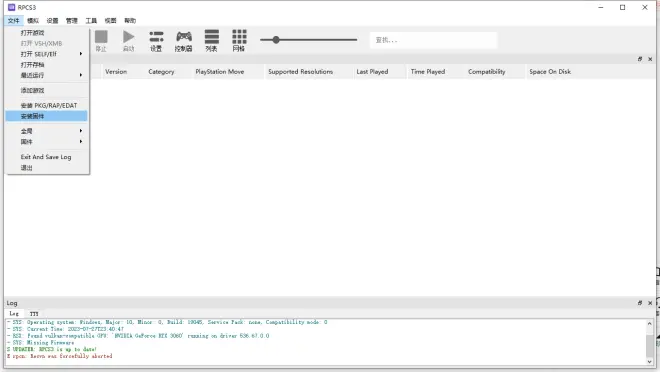Viewport: 660px width, 372px height.
Task: Click the 'Operating system' log line
Action: [167, 322]
